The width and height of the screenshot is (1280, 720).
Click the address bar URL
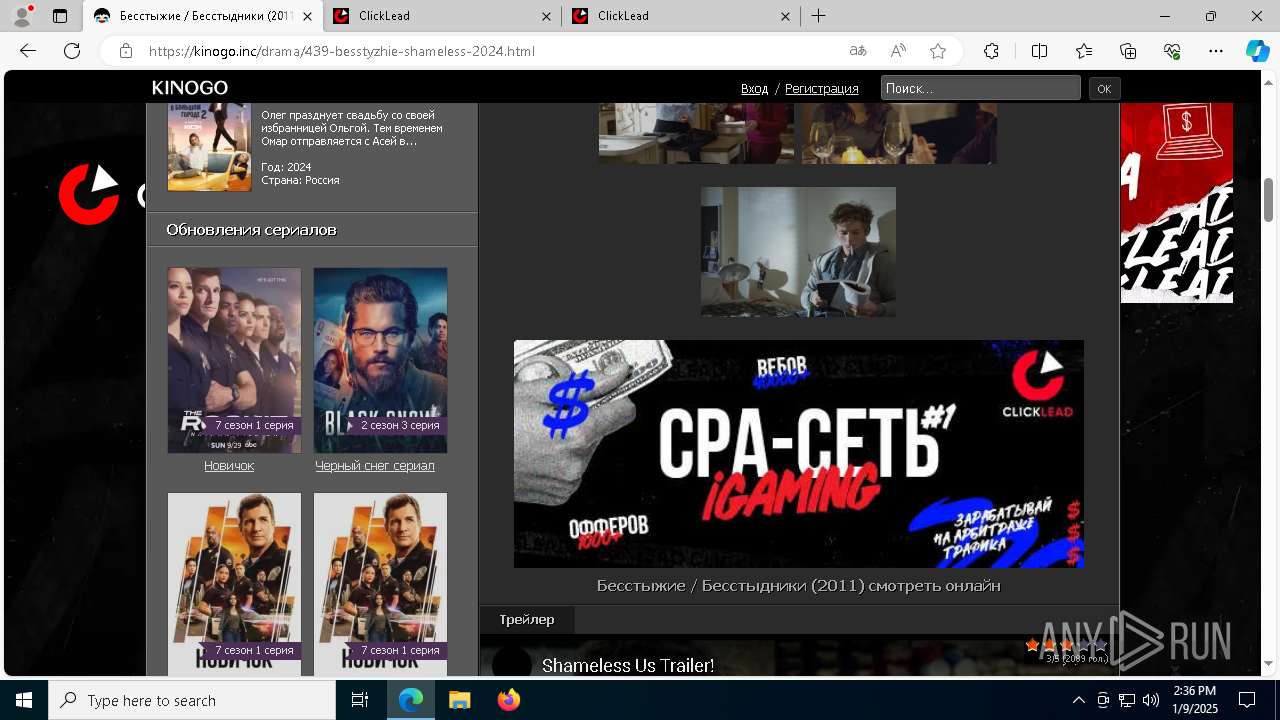[342, 51]
